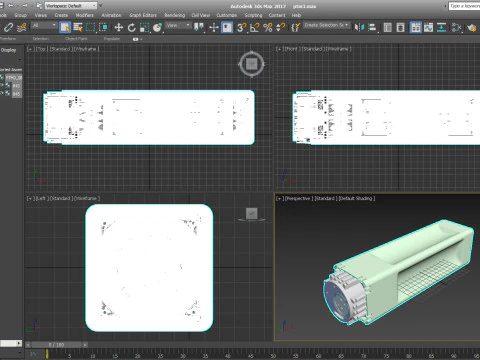This screenshot has height=360, width=480.
Task: Click the Align tool icon
Action: tap(372, 27)
